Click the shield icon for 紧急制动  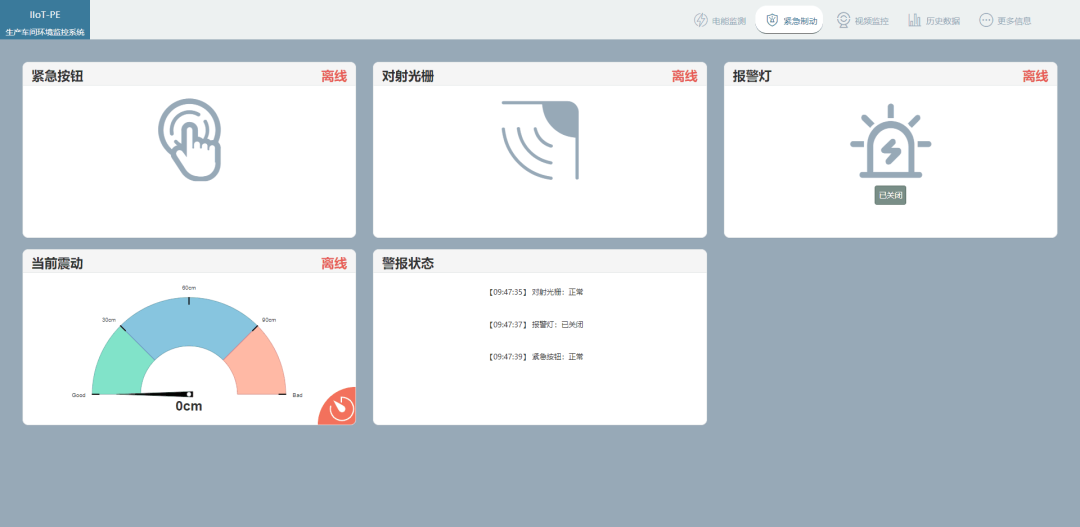pos(772,20)
